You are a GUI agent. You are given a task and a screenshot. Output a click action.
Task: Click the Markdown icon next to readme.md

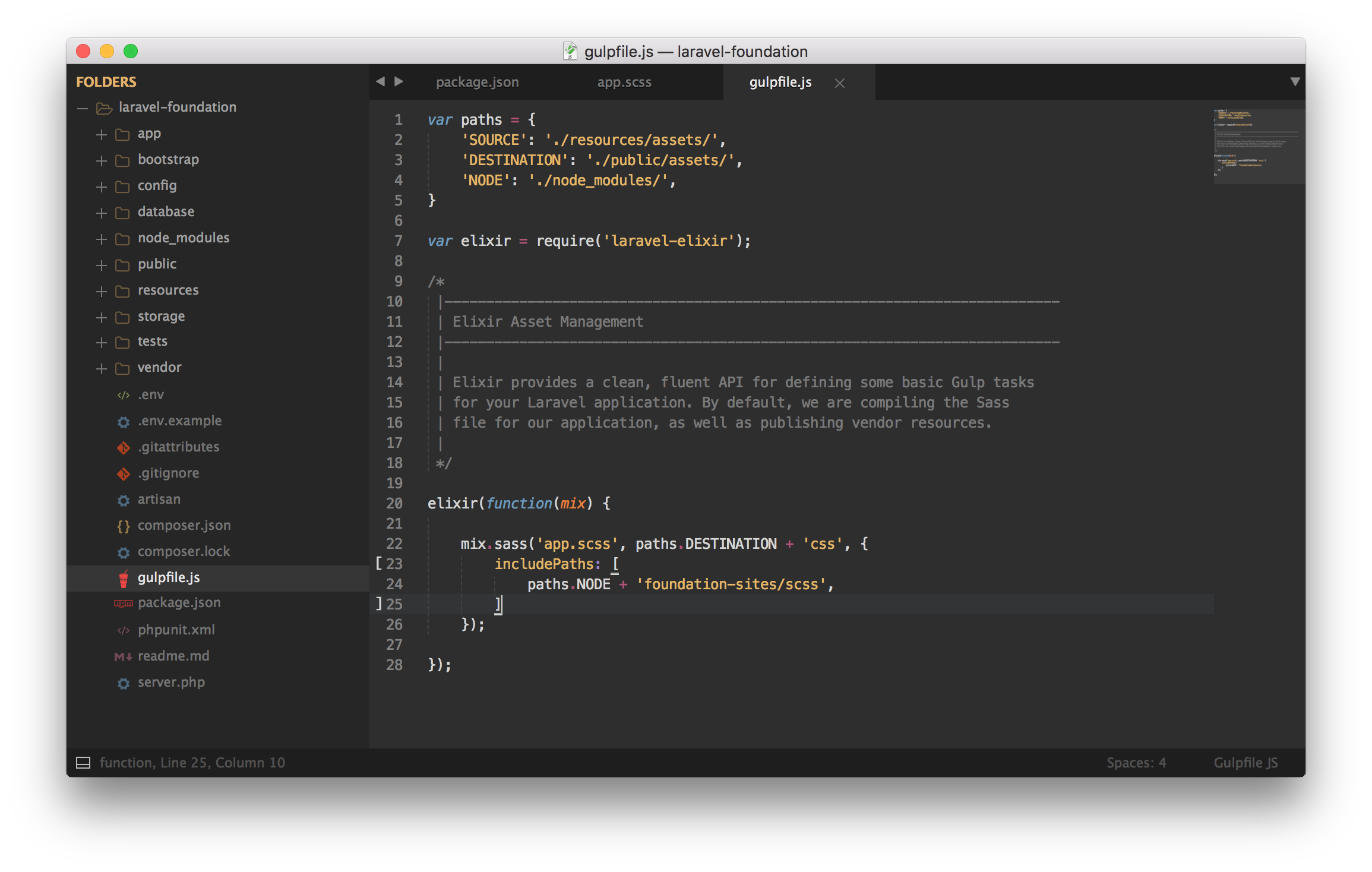(x=123, y=656)
